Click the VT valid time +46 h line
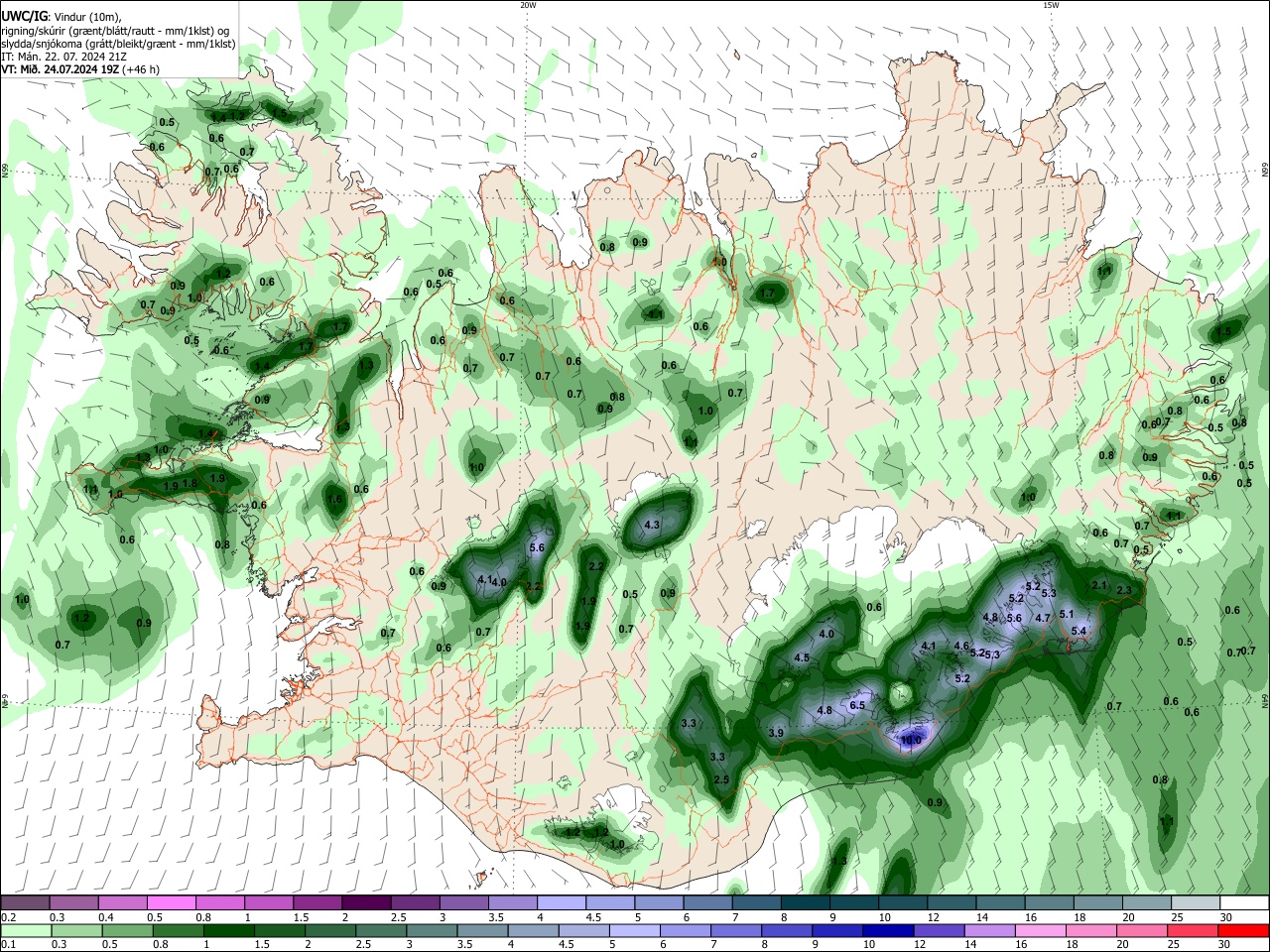This screenshot has height=952, width=1270. [80, 69]
